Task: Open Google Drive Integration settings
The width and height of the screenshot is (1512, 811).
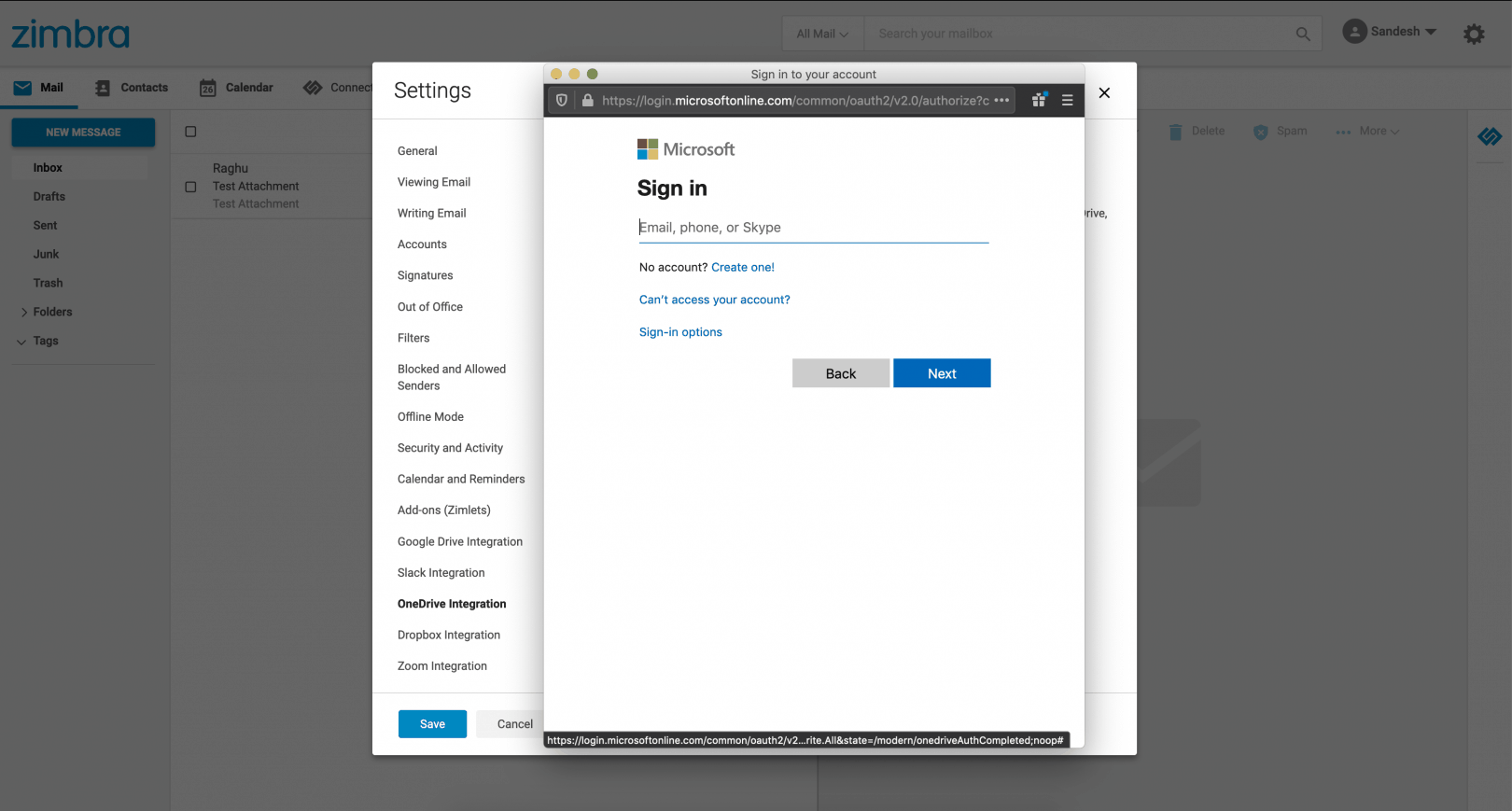Action: pos(460,541)
